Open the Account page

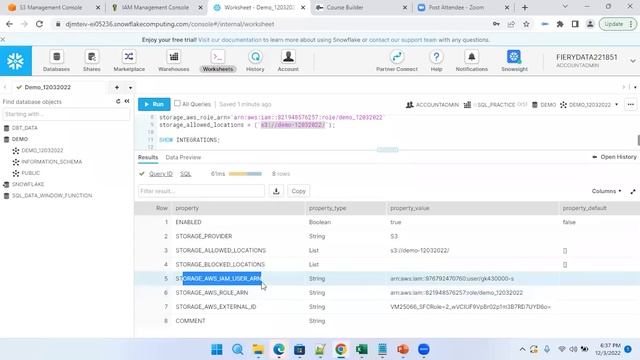288,61
